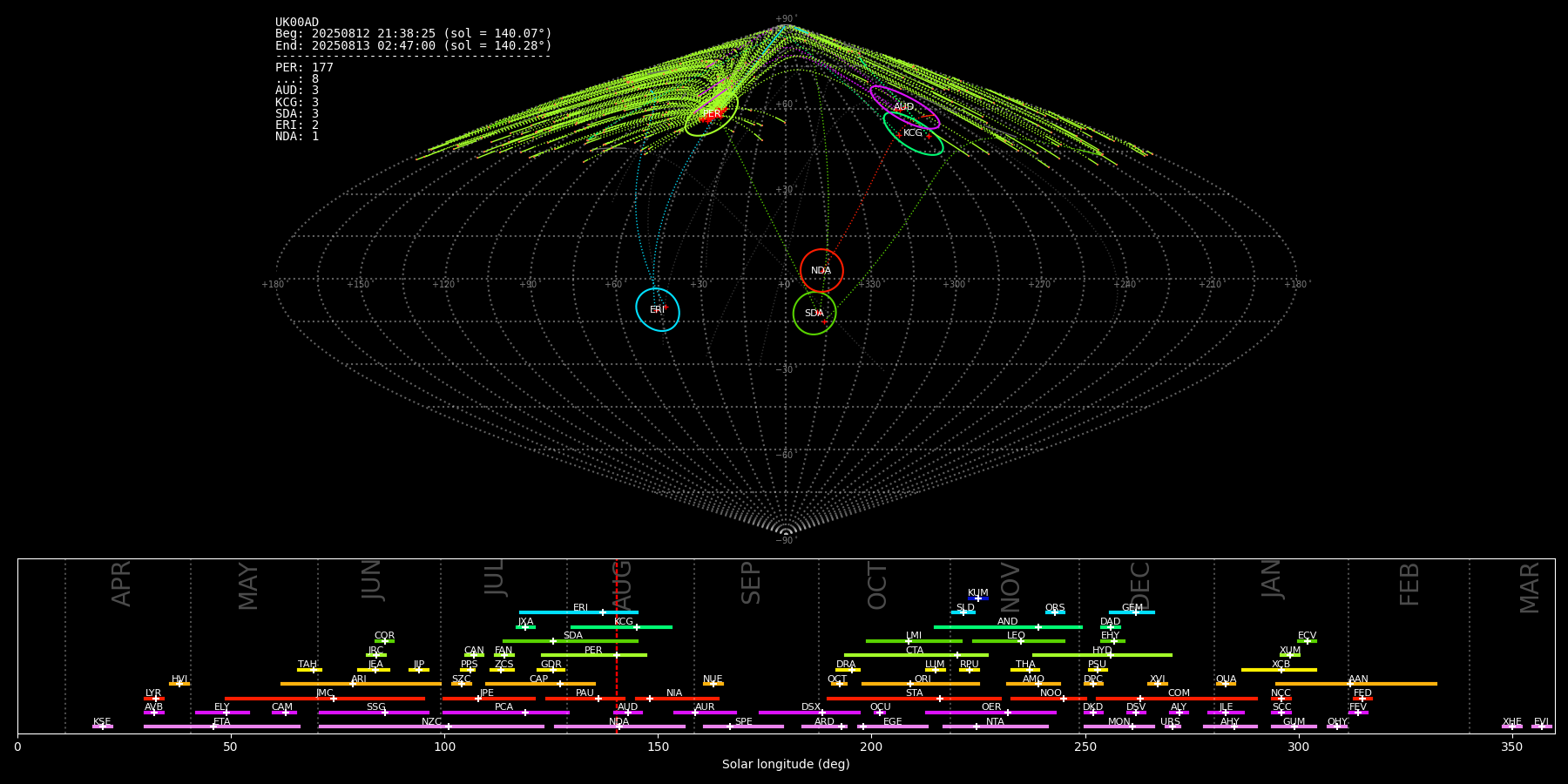
Task: Click the PCA shower bar in timeline
Action: tap(505, 713)
